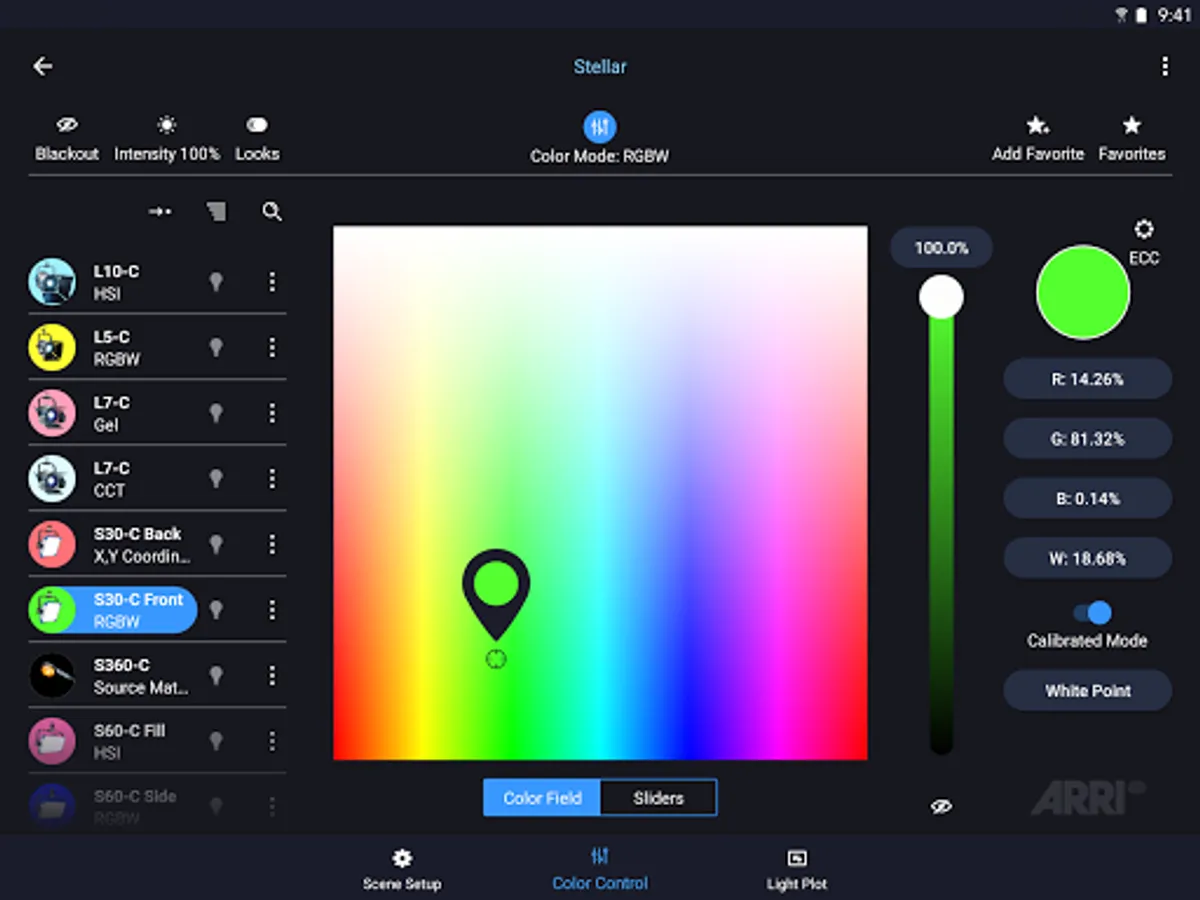1200x900 pixels.
Task: Click the white intensity slider handle
Action: point(941,297)
